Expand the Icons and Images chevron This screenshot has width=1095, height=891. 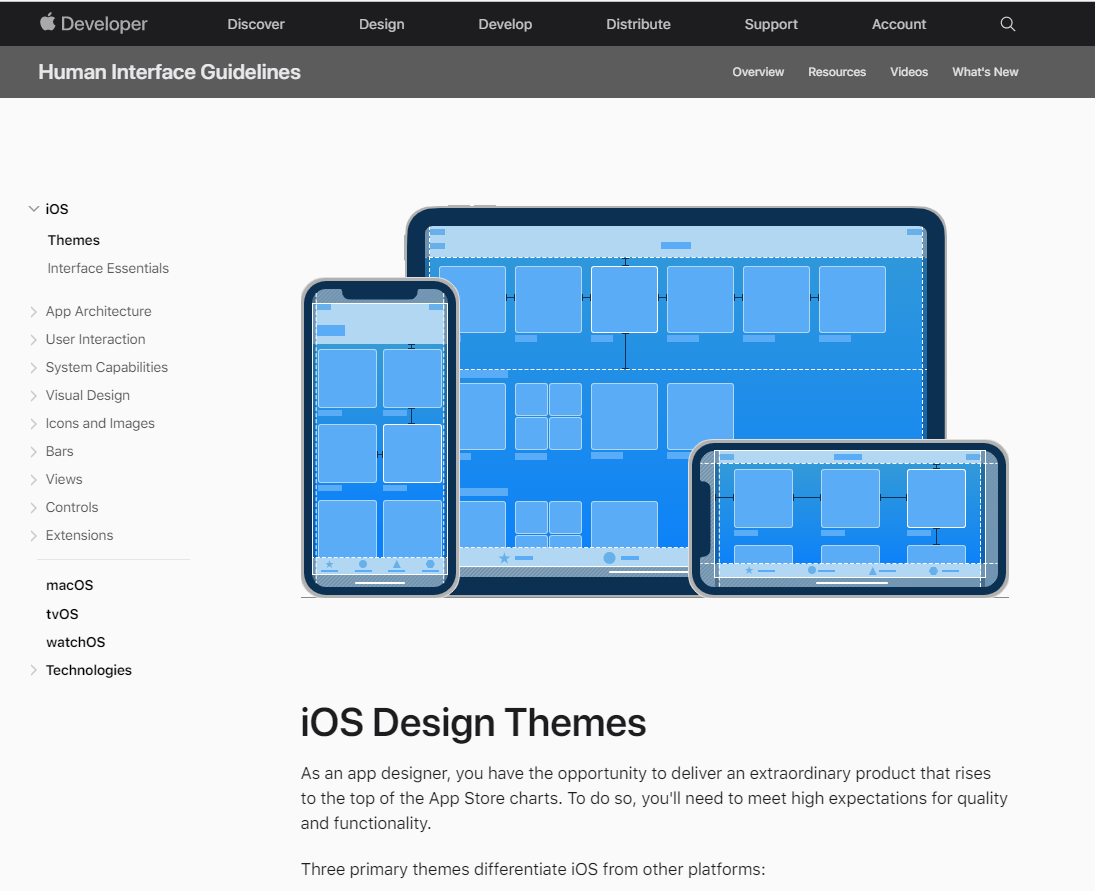click(x=33, y=423)
